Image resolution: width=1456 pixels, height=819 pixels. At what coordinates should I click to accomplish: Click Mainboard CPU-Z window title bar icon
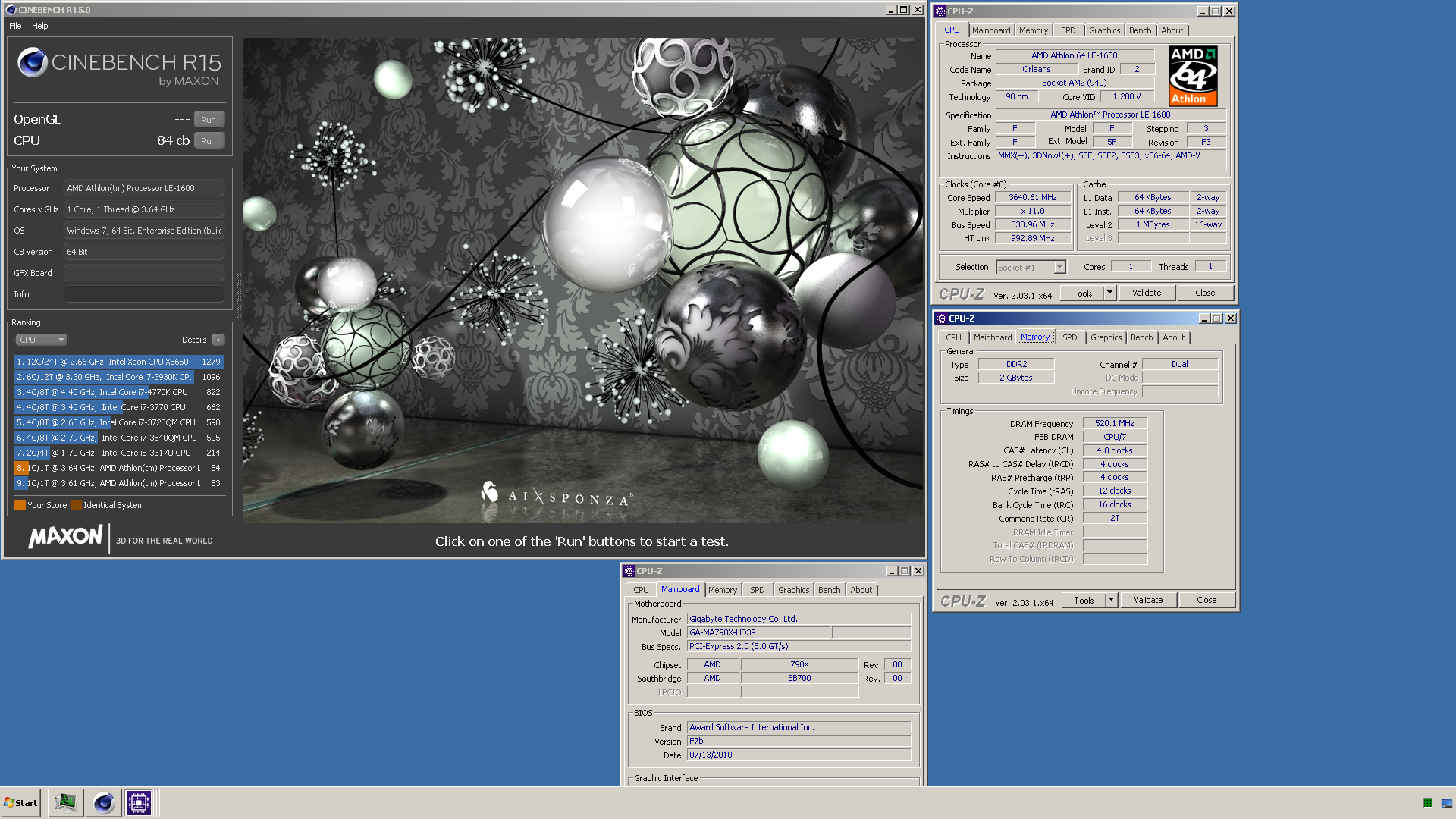629,571
